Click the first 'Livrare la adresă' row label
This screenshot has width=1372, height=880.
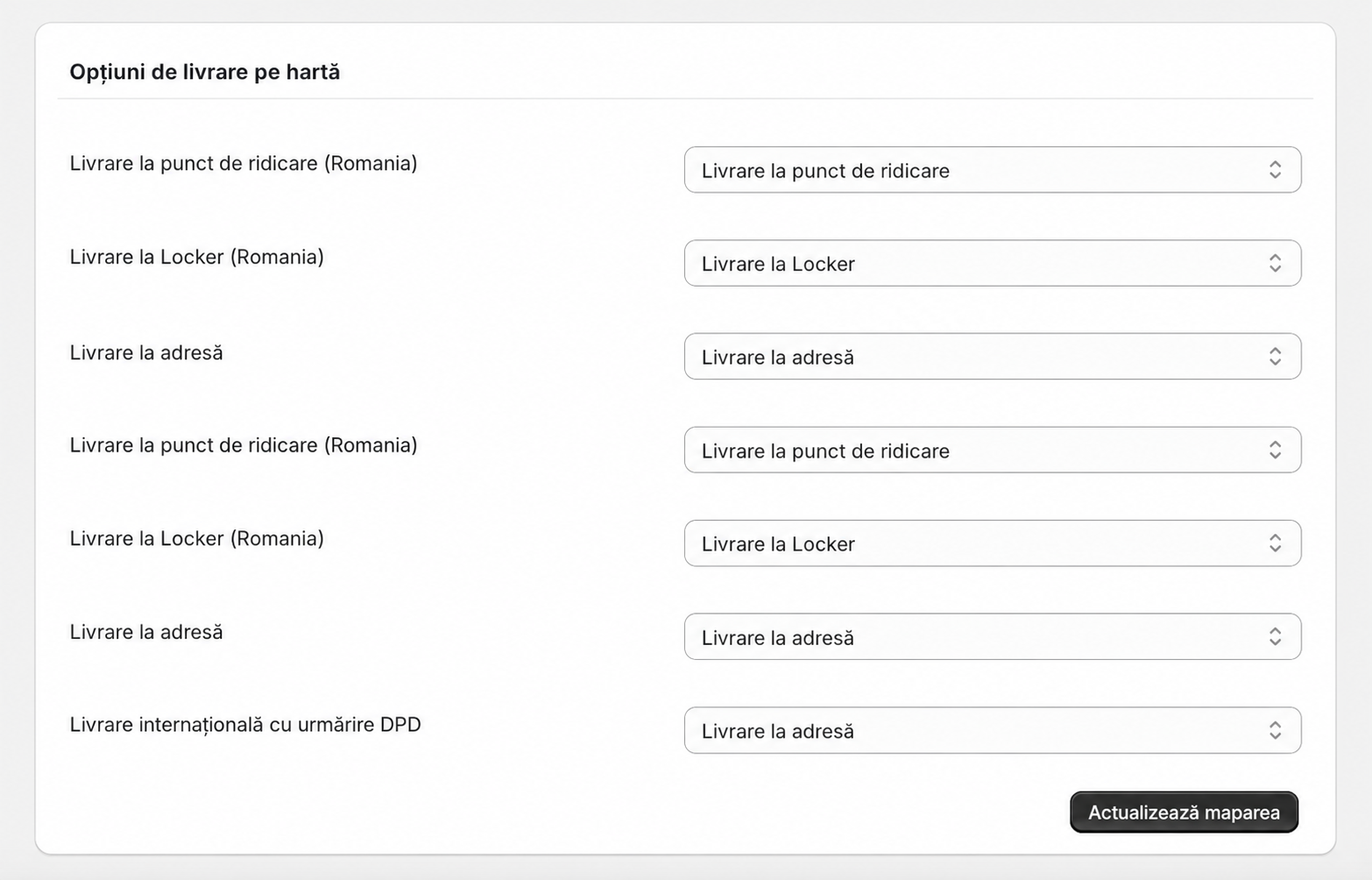coord(146,352)
